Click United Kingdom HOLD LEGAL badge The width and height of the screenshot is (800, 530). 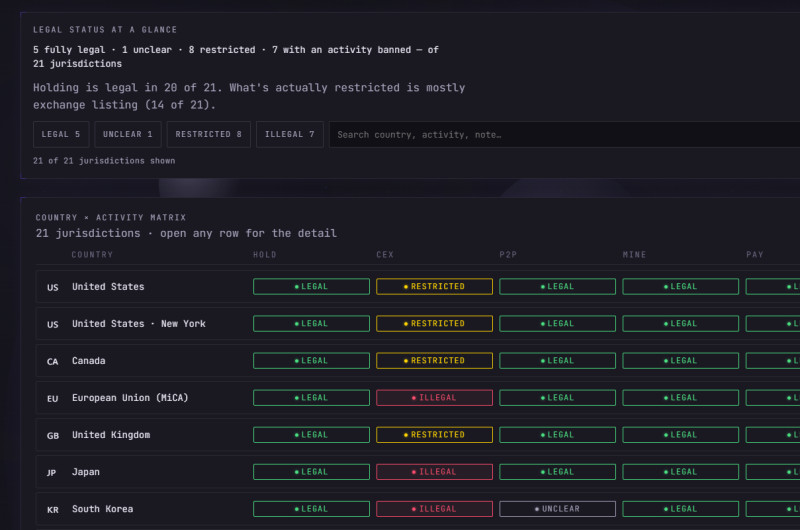click(x=311, y=435)
